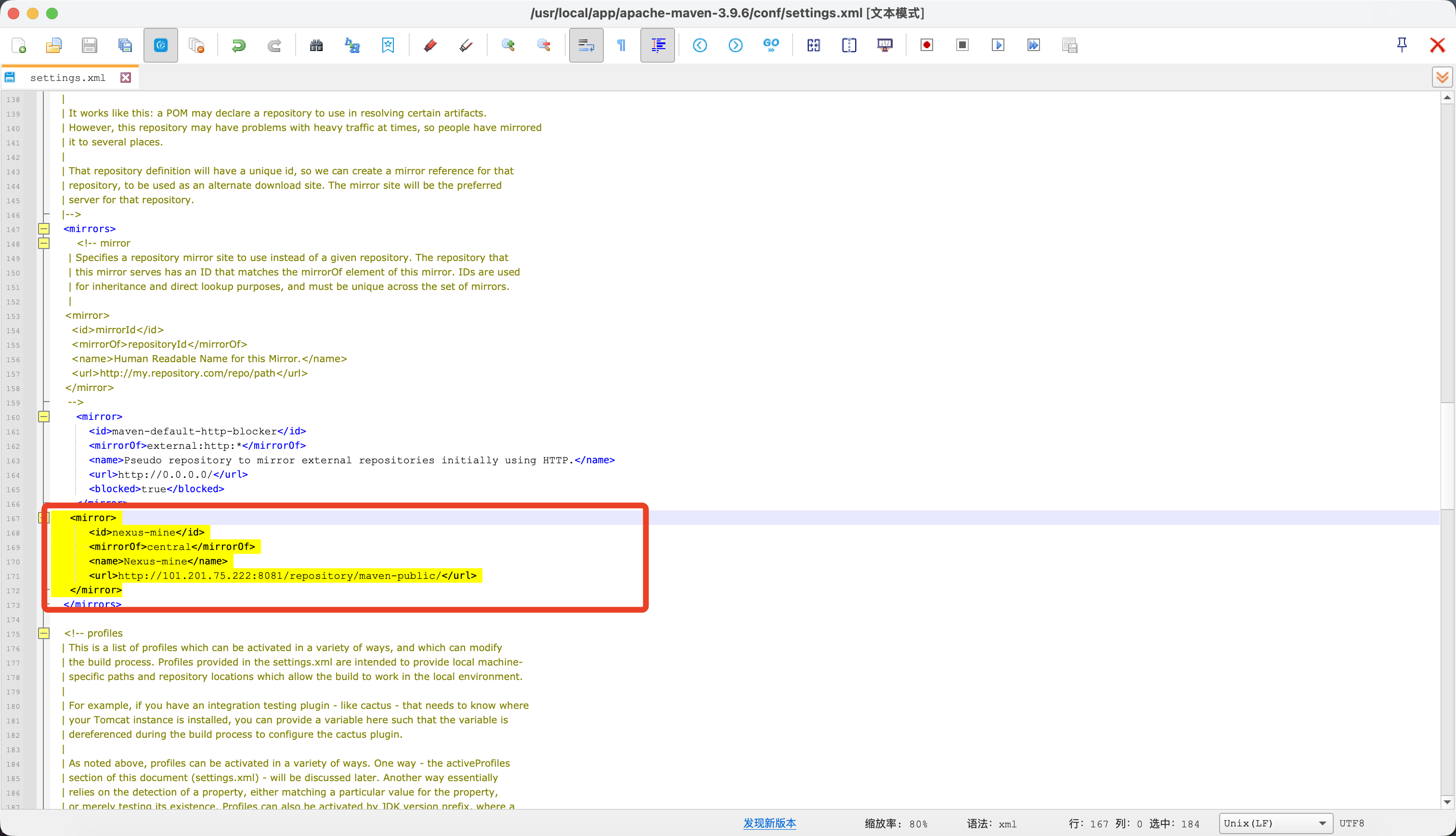Click the new file icon
This screenshot has width=1456, height=836.
tap(19, 45)
